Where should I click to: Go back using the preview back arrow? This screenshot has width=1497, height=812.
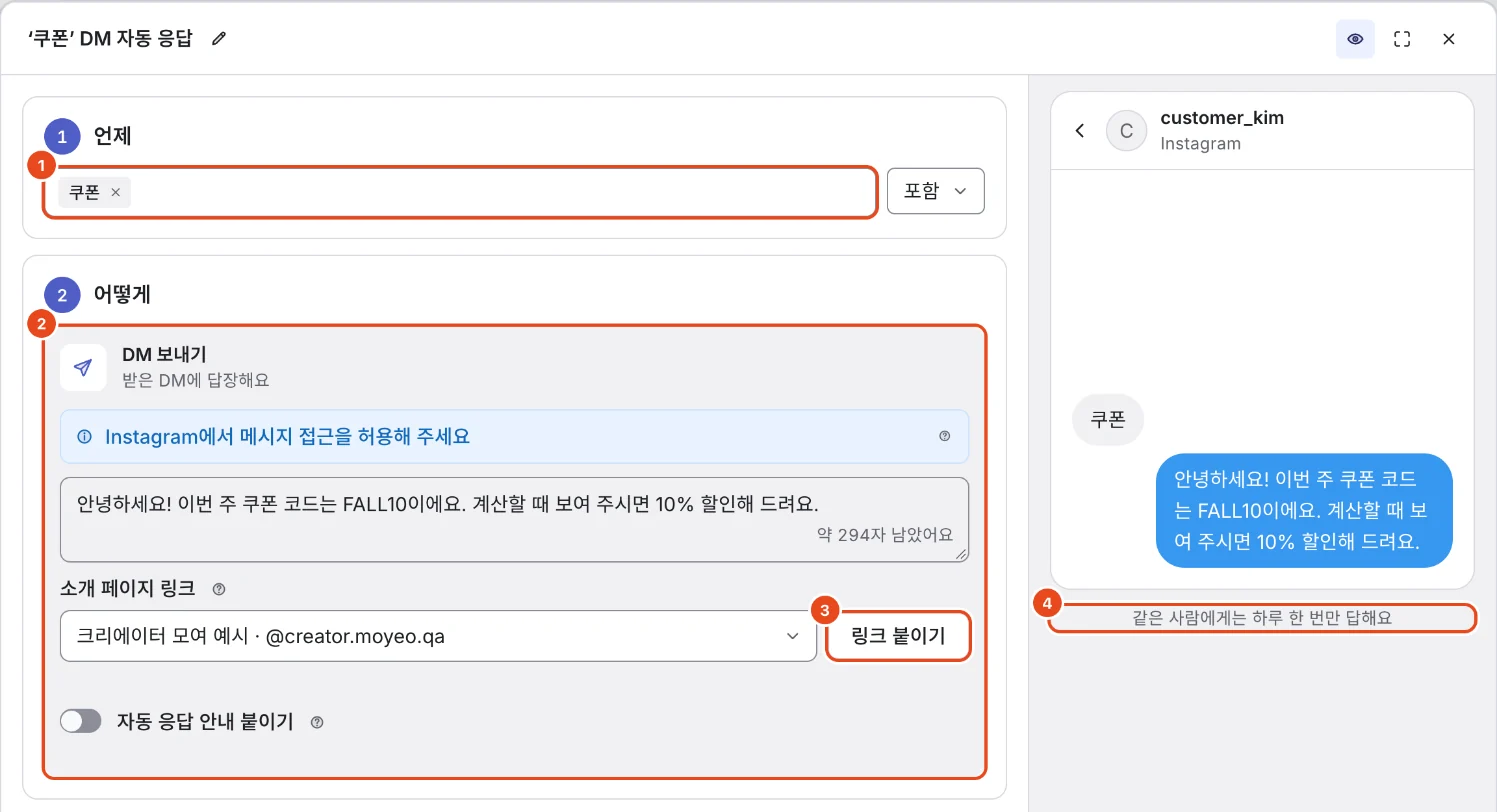pos(1080,131)
